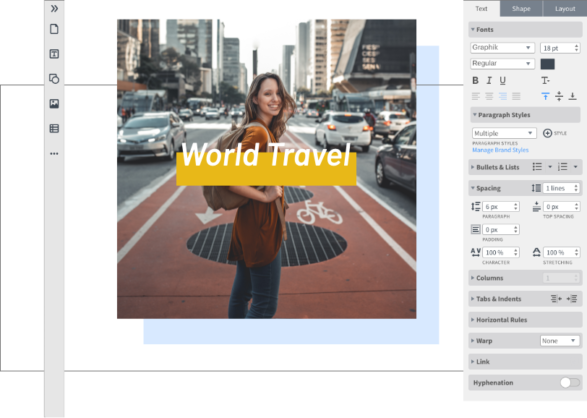Screen dimensions: 587x418
Task: Click the Manage Brand Styles link
Action: click(x=500, y=150)
